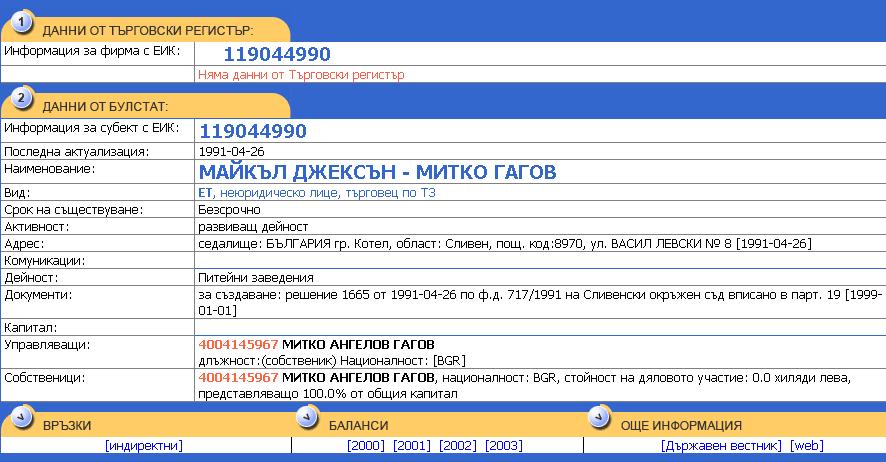Click the 'Вид:' label
This screenshot has width=886, height=462.
pos(17,193)
